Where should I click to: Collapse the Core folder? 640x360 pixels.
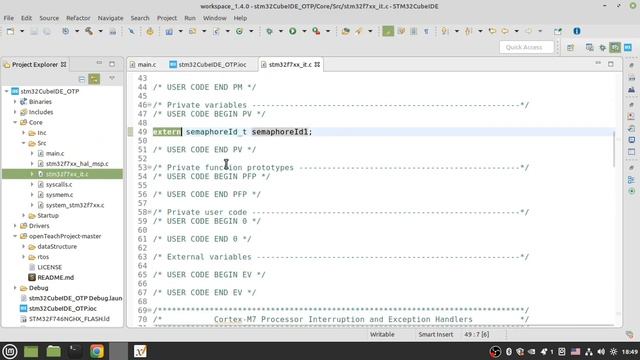coord(15,122)
